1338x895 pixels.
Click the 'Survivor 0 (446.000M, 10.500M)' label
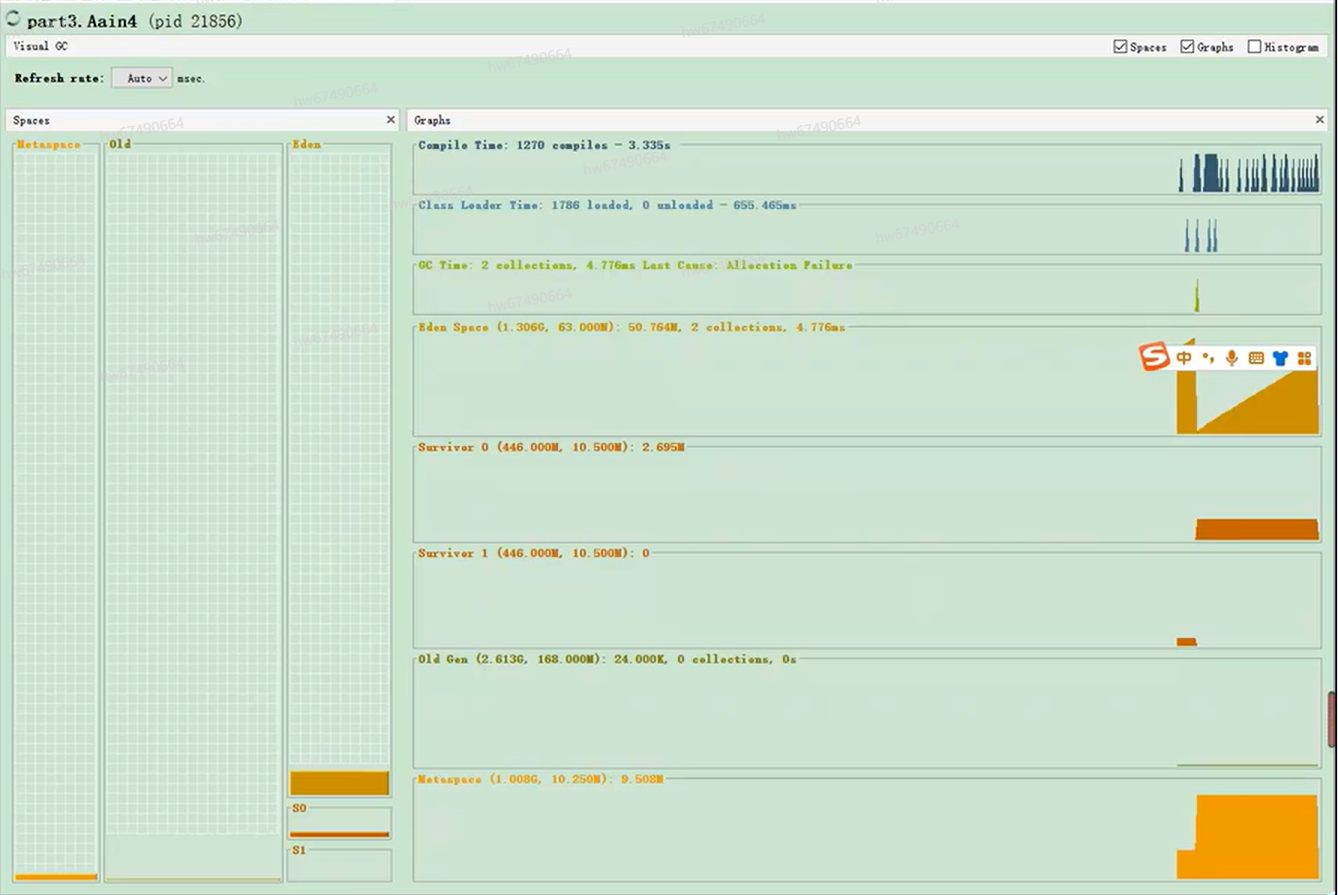point(551,447)
